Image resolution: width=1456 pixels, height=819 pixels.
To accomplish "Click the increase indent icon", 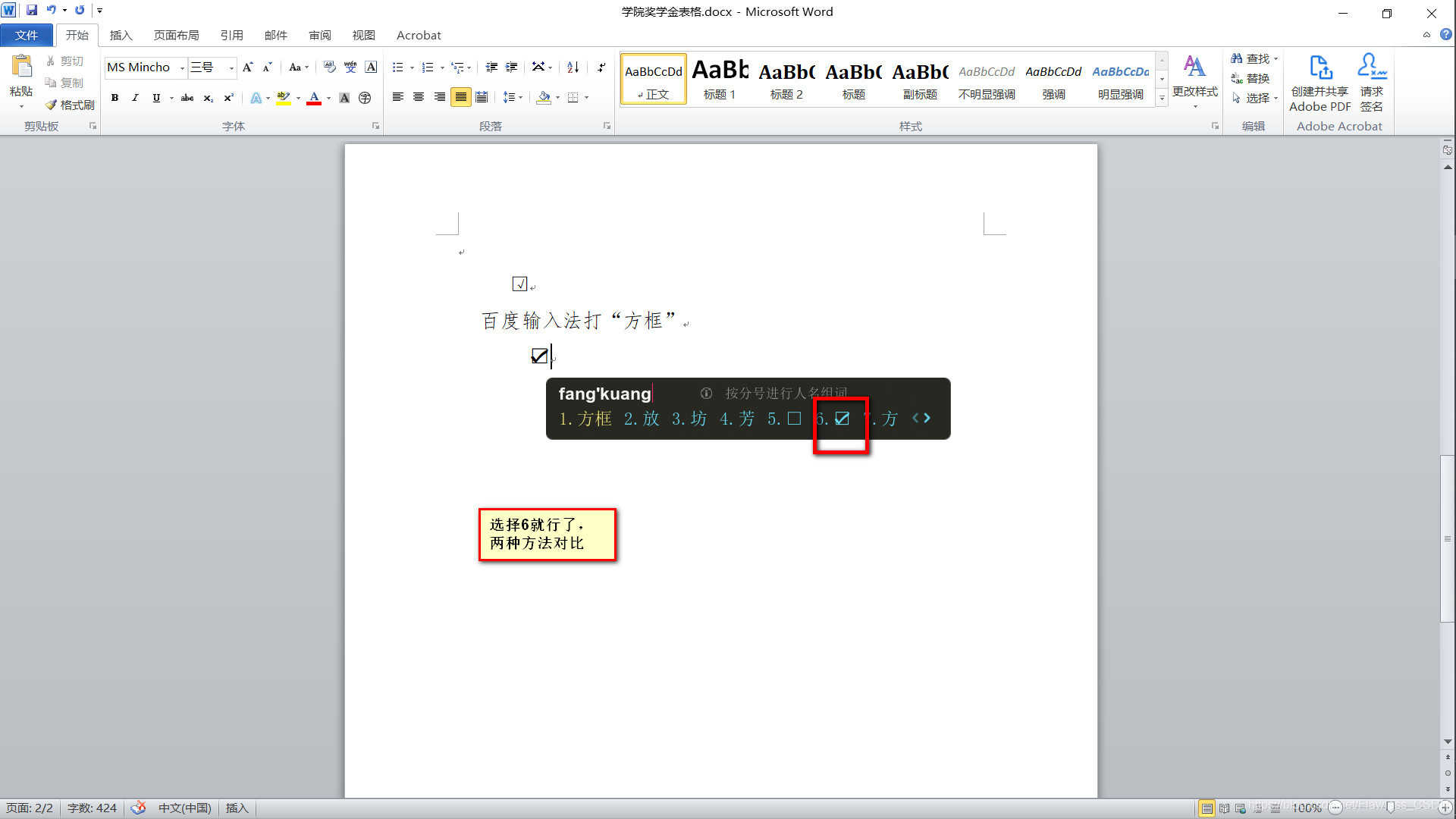I will coord(512,67).
